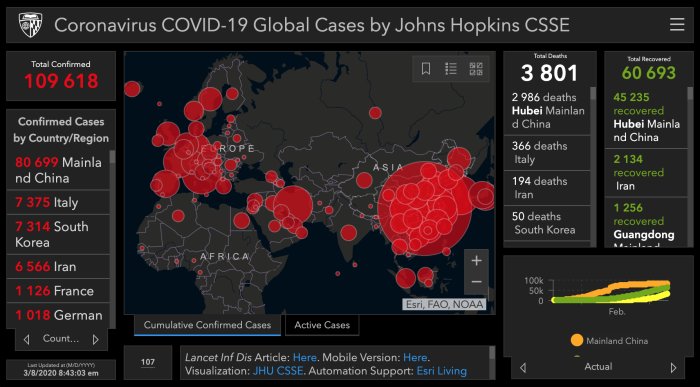700x387 pixels.
Task: Click 1 256 recovered Guangdong entry
Action: click(x=646, y=222)
